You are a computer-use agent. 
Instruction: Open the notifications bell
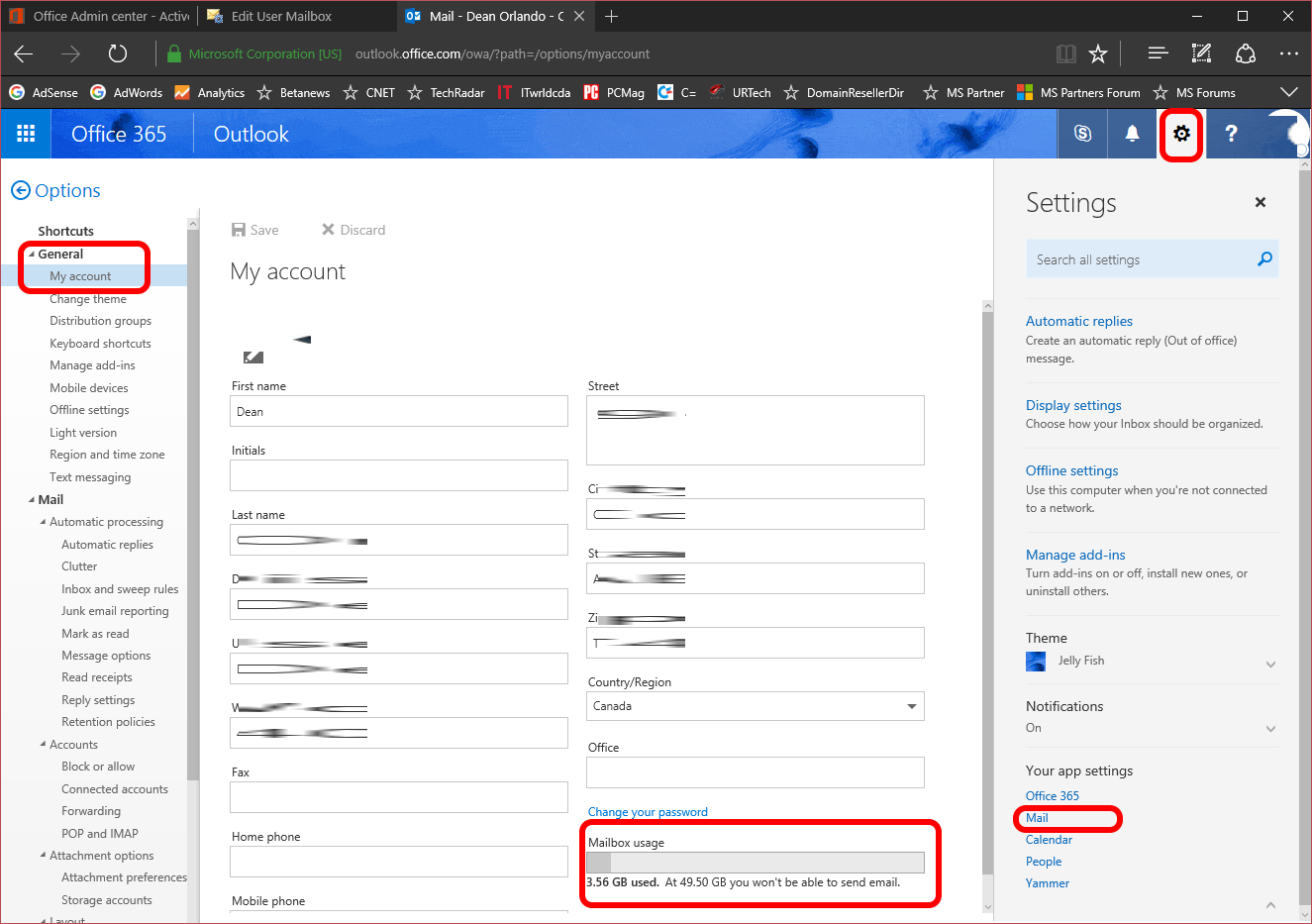[x=1132, y=134]
